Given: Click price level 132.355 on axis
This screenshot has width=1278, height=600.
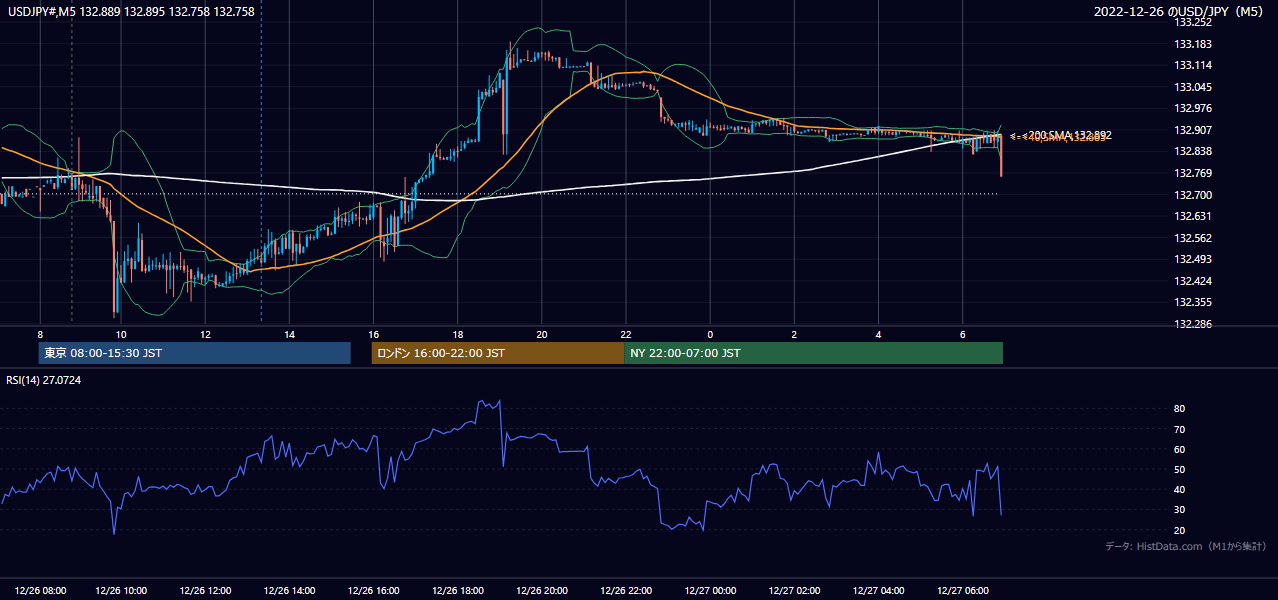Looking at the screenshot, I should click(x=1192, y=302).
